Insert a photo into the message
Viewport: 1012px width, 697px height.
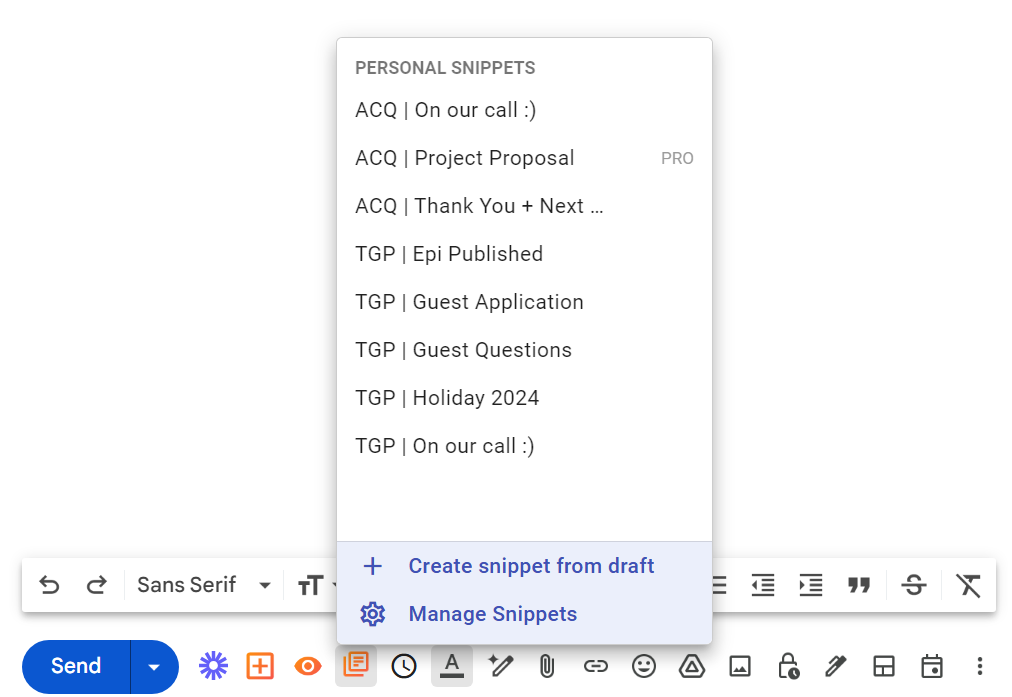tap(739, 666)
